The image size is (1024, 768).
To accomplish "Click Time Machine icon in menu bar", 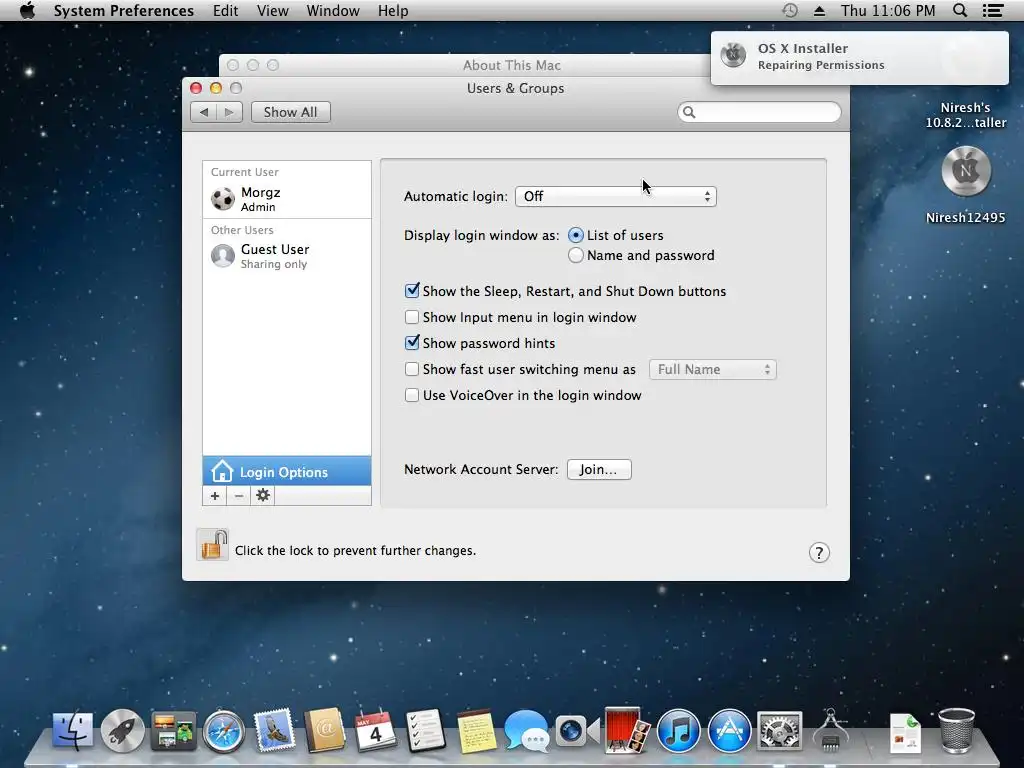I will [790, 10].
